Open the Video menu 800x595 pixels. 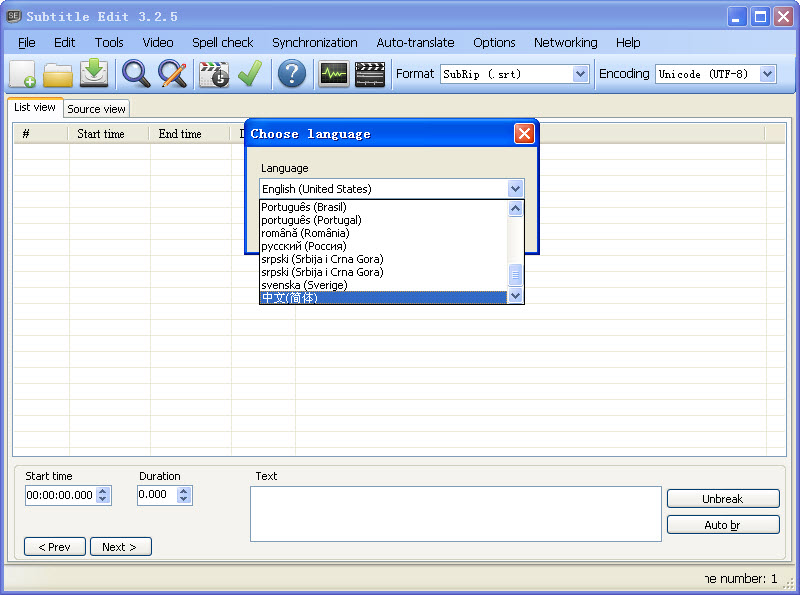tap(158, 43)
